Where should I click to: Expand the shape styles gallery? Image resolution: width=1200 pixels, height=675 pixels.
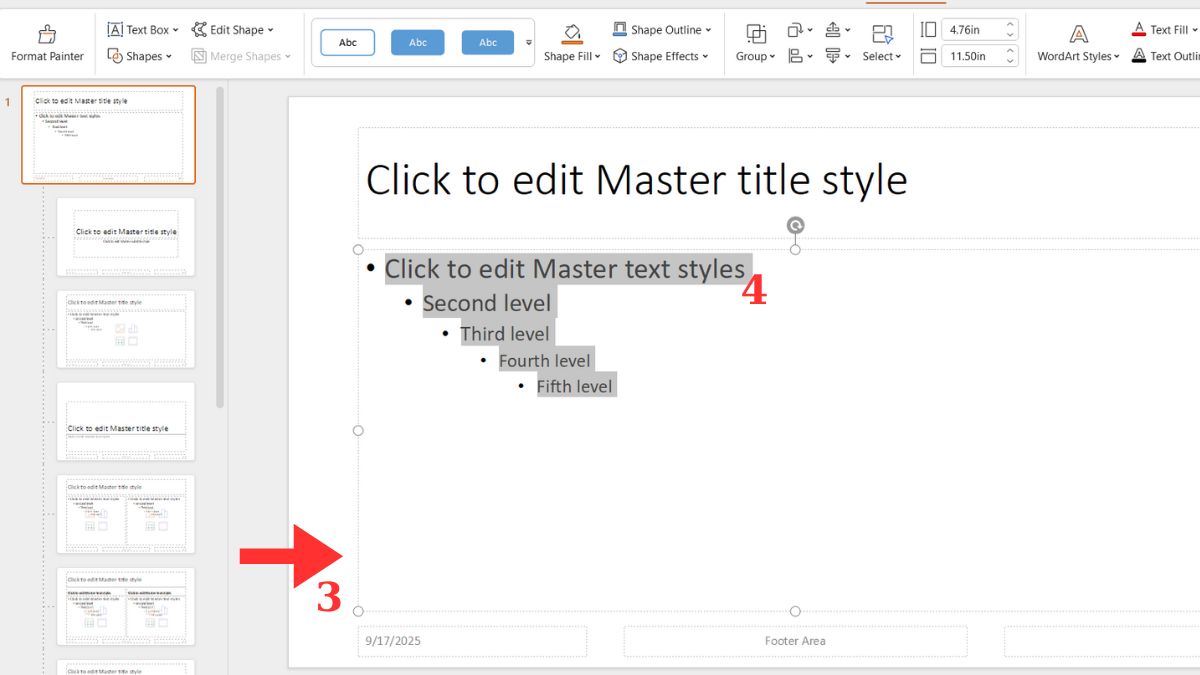tap(529, 43)
